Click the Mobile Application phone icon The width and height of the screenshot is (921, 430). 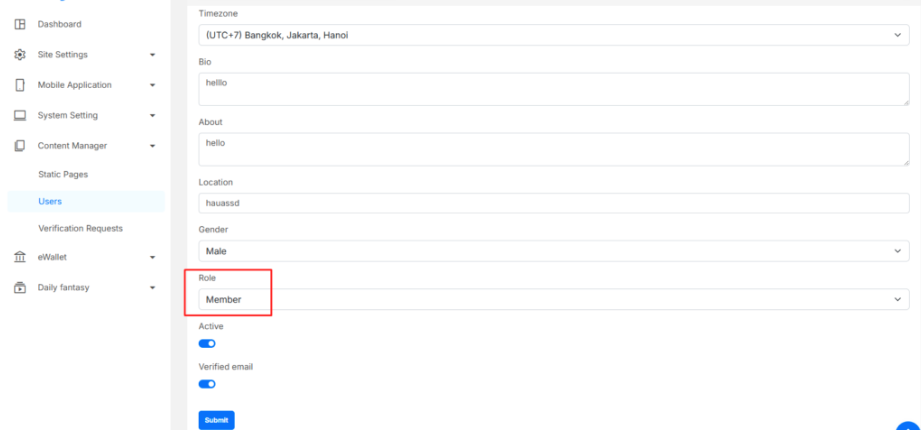19,85
